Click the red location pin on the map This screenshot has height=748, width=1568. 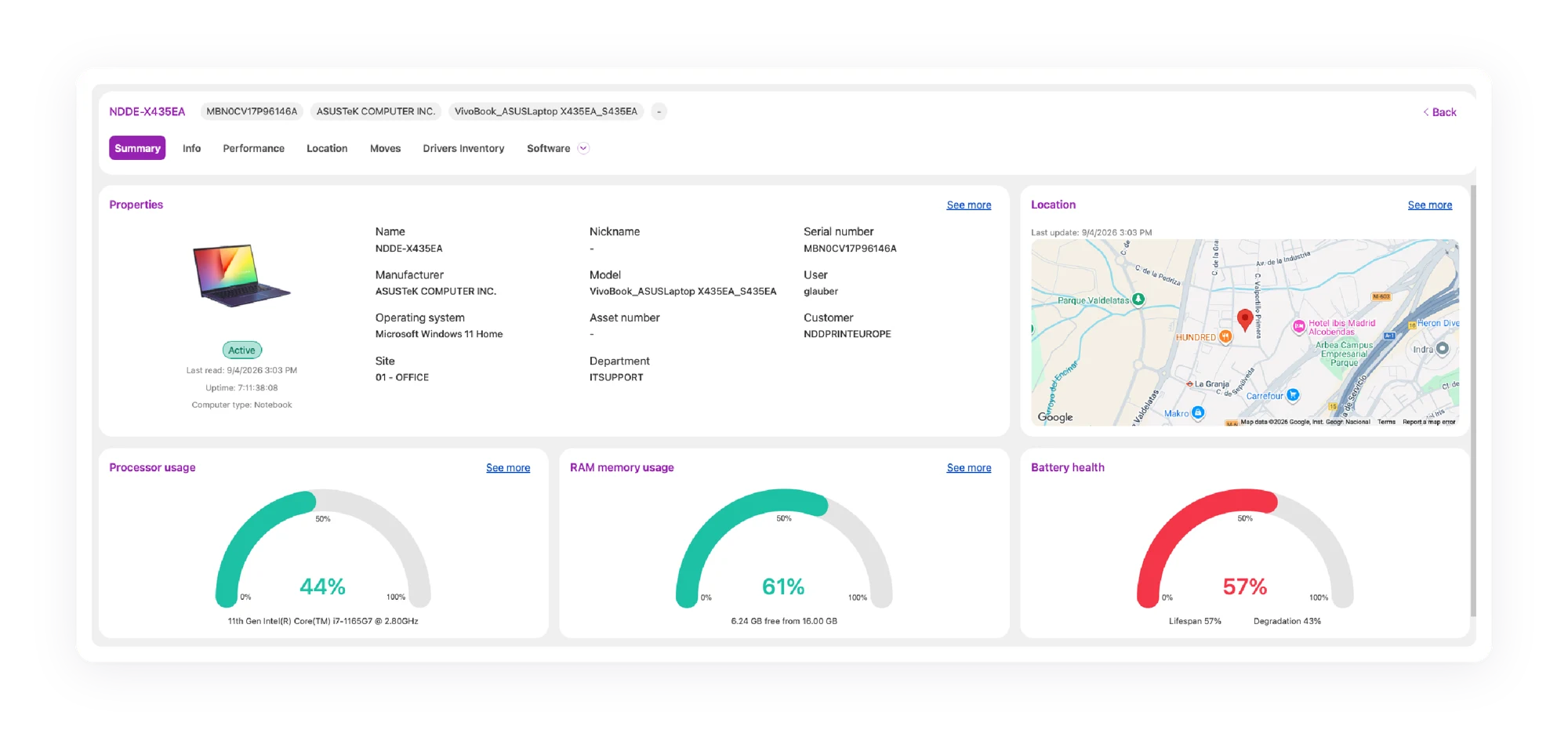(x=1244, y=319)
